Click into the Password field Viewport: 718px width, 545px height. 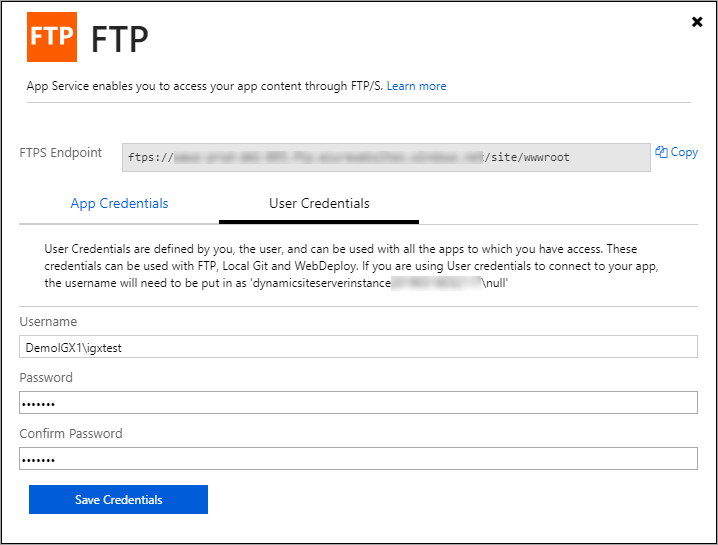pyautogui.click(x=358, y=403)
